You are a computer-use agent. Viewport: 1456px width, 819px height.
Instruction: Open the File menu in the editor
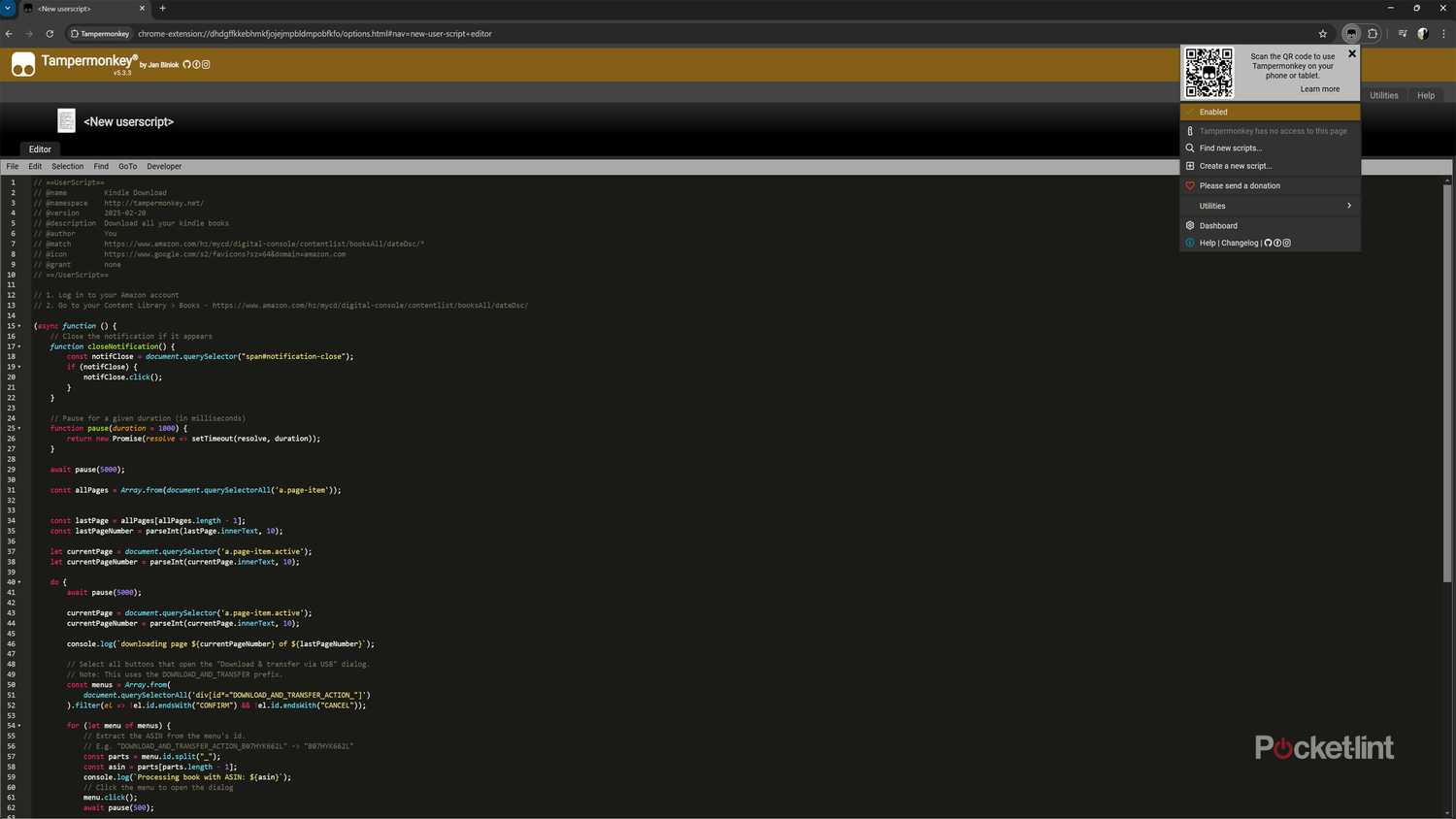tap(13, 167)
